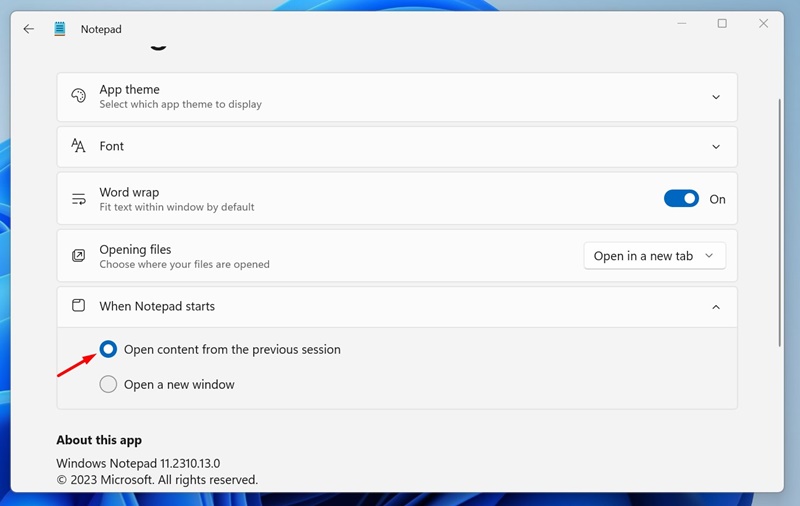
Task: Click the When Notepad starts tab icon
Action: coord(78,306)
